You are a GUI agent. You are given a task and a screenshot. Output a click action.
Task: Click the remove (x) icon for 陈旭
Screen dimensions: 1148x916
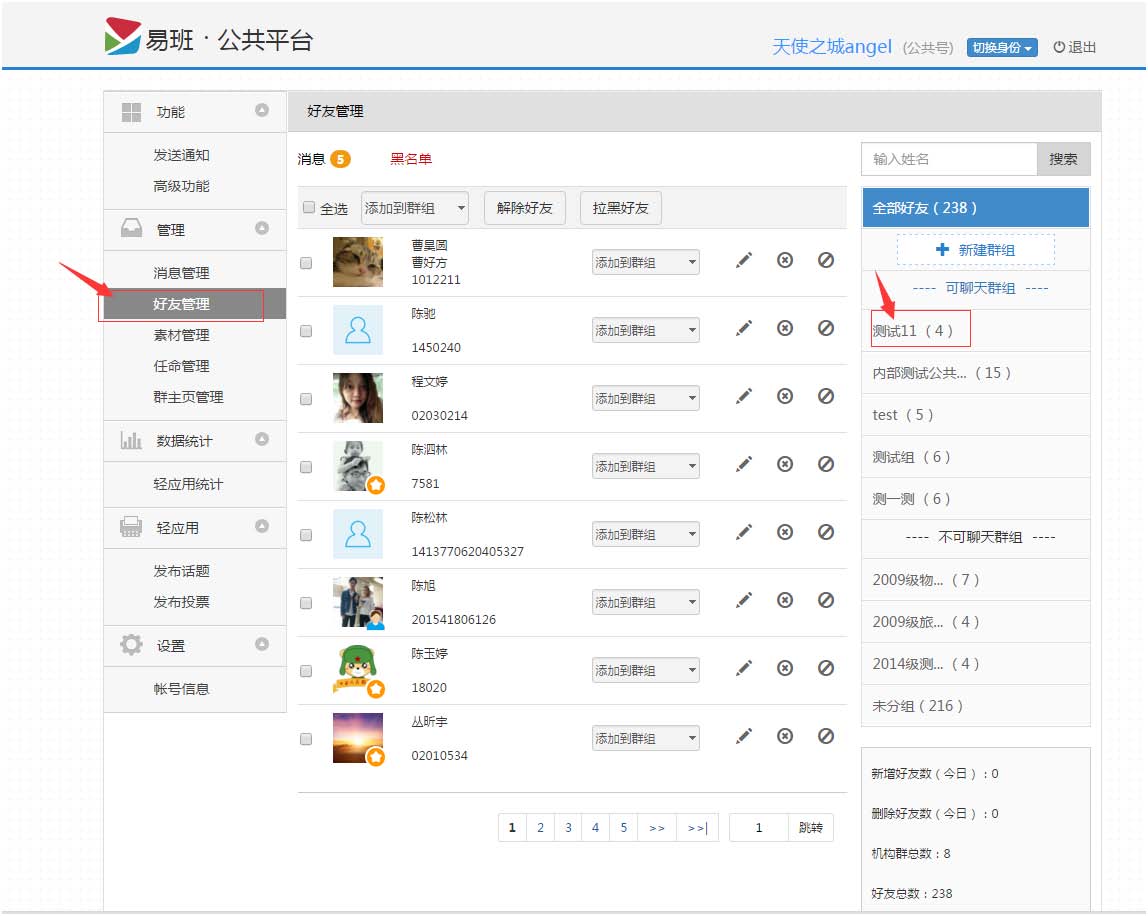[785, 600]
